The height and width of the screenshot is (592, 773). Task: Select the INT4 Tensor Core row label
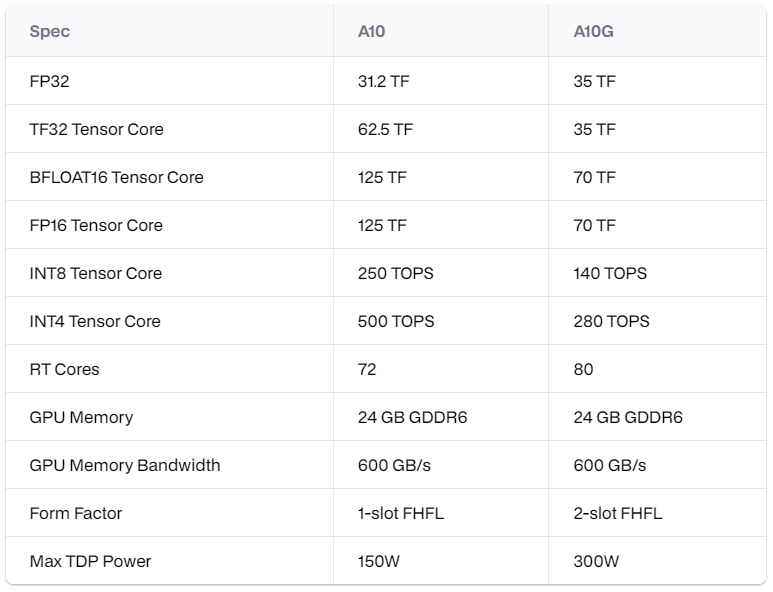[95, 321]
